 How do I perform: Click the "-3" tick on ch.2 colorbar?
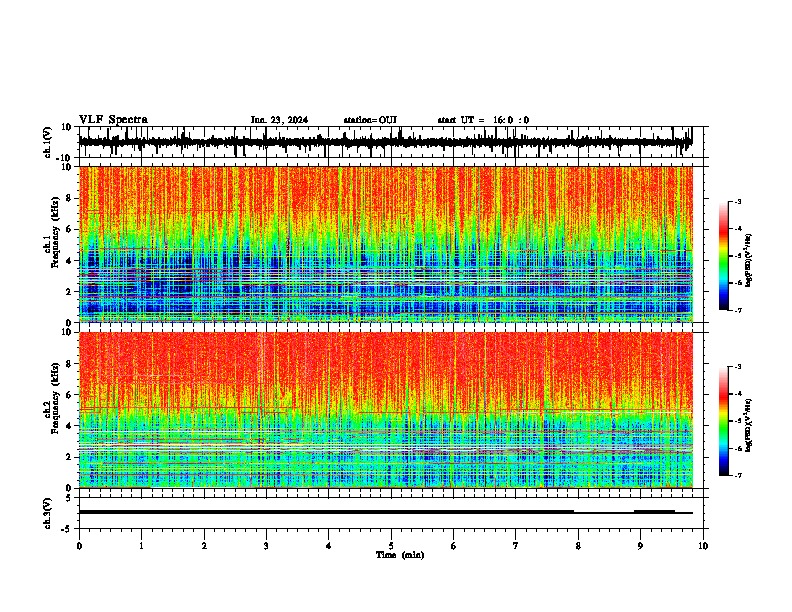click(737, 367)
